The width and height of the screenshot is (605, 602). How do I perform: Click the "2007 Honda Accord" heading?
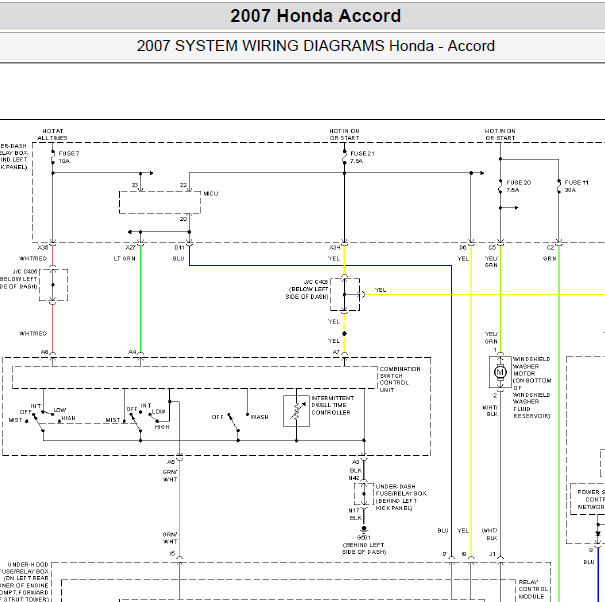316,16
